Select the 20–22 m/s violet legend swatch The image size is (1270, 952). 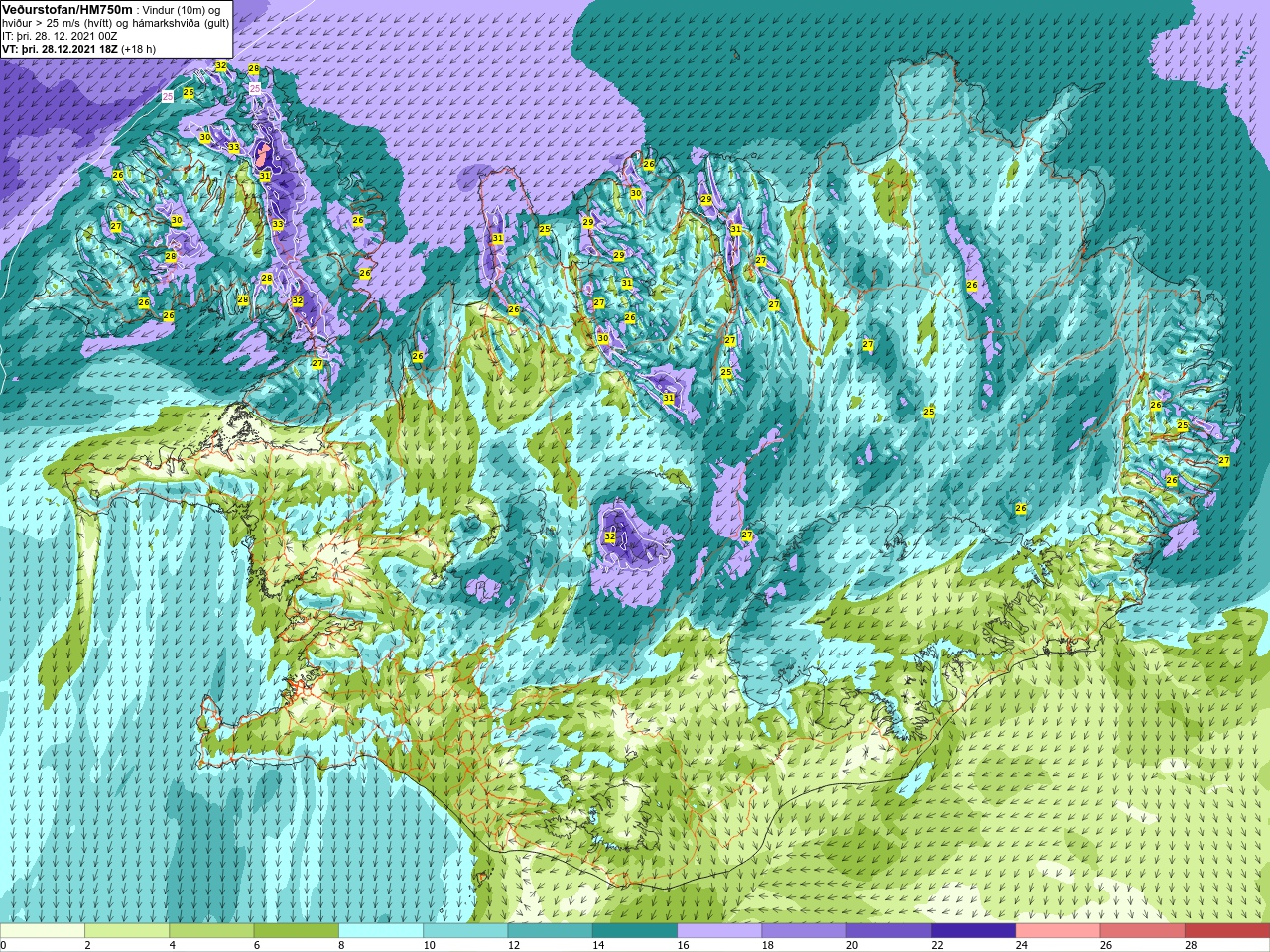[x=888, y=931]
